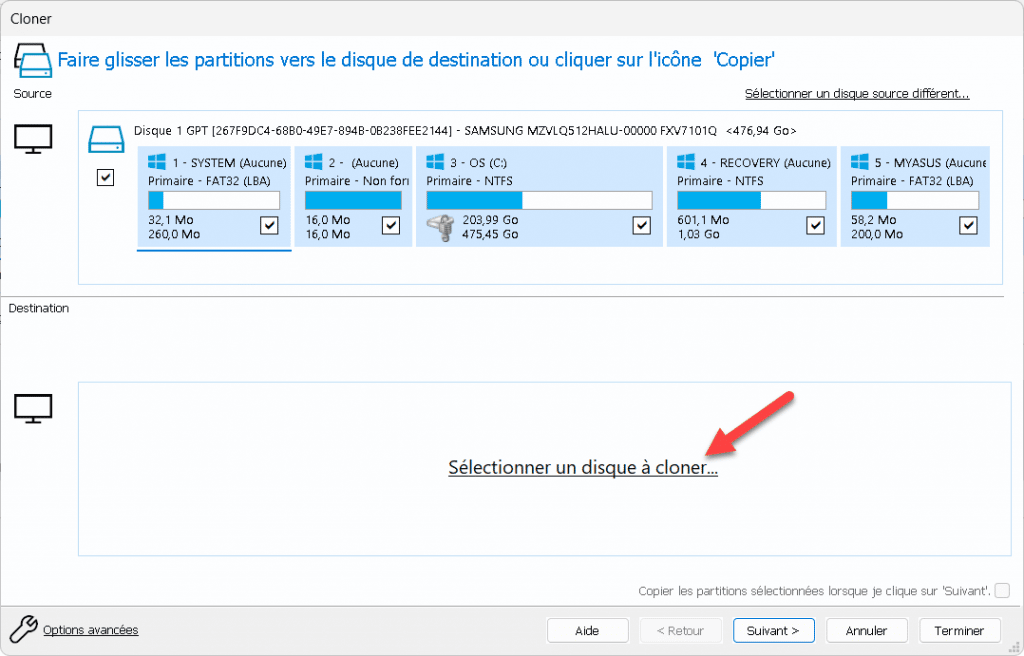Uncheck partition 2 for cloning

pyautogui.click(x=391, y=225)
